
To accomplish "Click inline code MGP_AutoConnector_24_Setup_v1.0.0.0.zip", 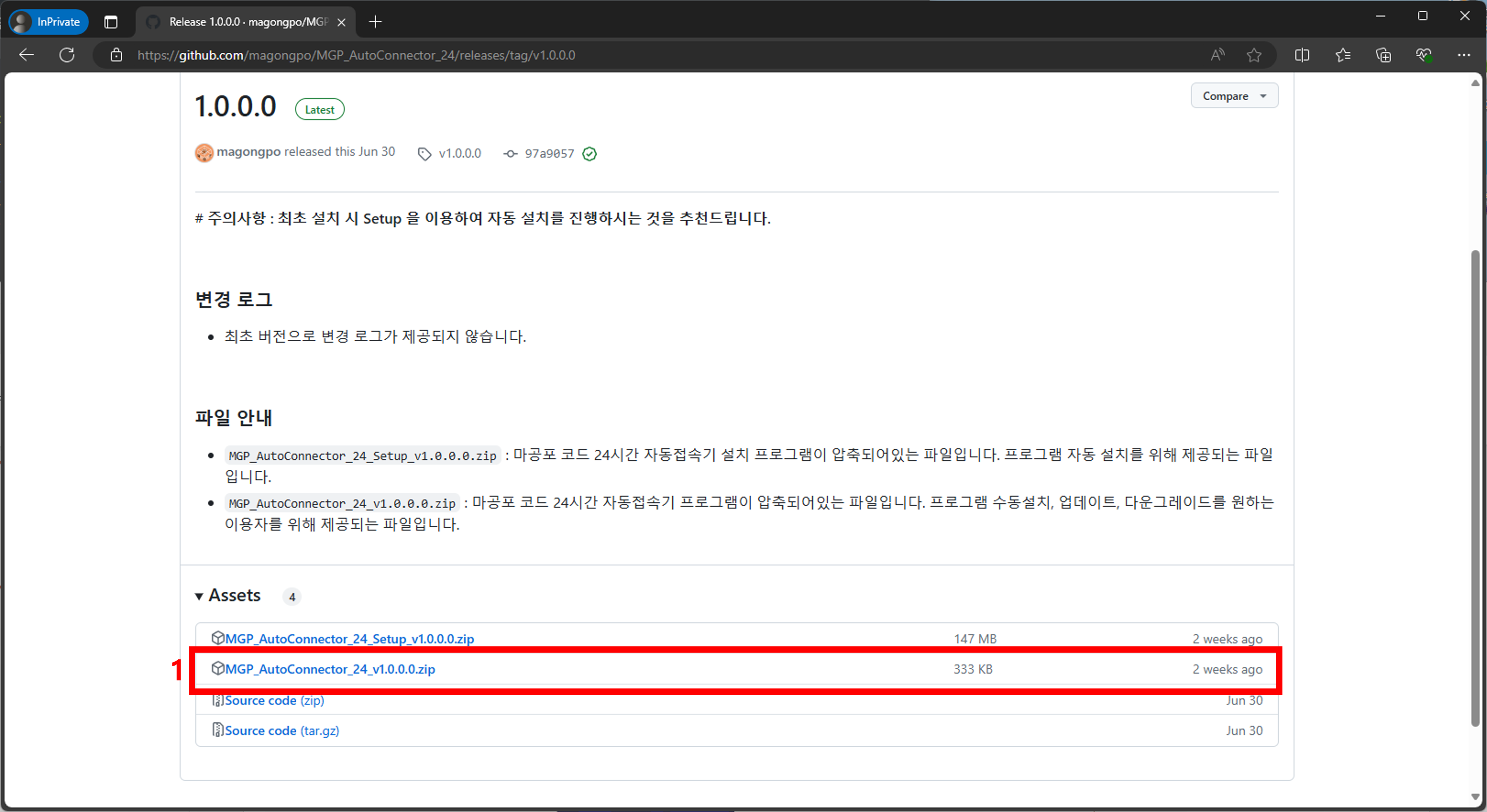I will [x=363, y=456].
